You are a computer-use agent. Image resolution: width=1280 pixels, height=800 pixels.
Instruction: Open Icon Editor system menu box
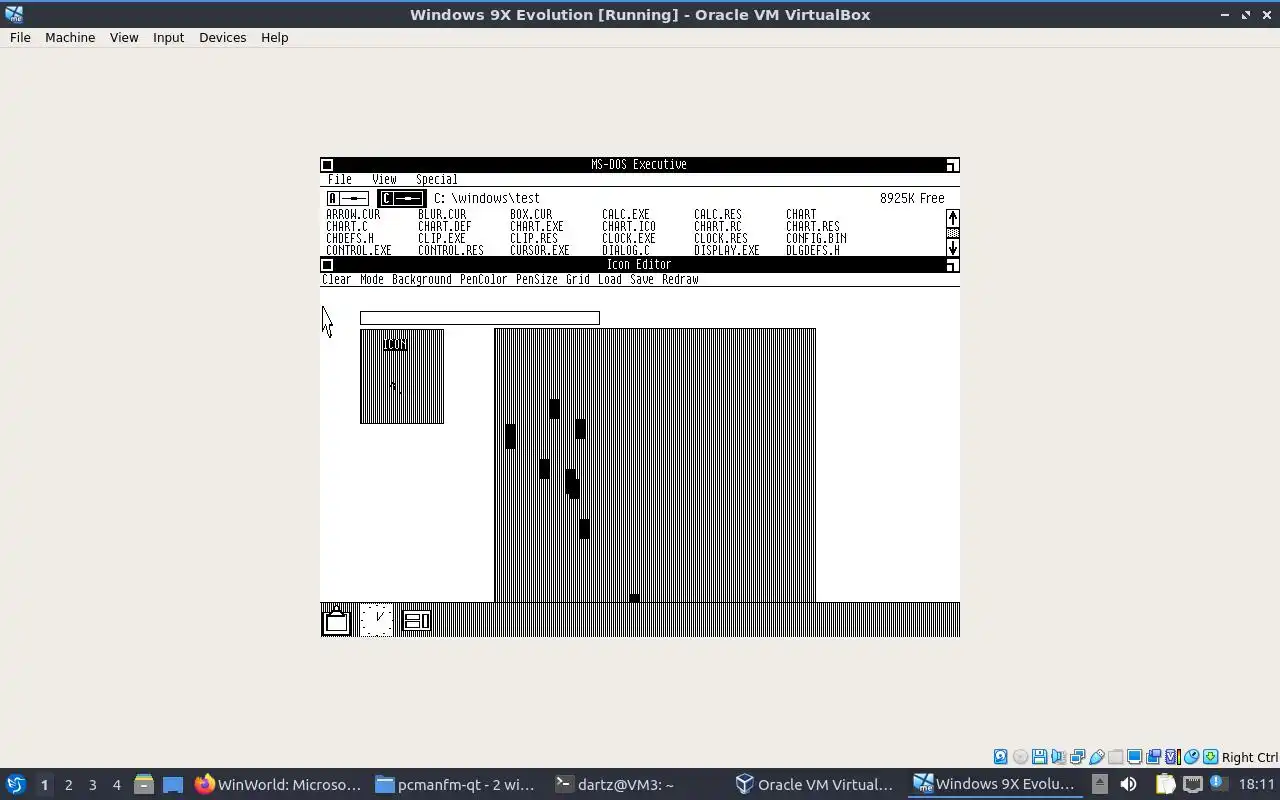click(x=327, y=265)
